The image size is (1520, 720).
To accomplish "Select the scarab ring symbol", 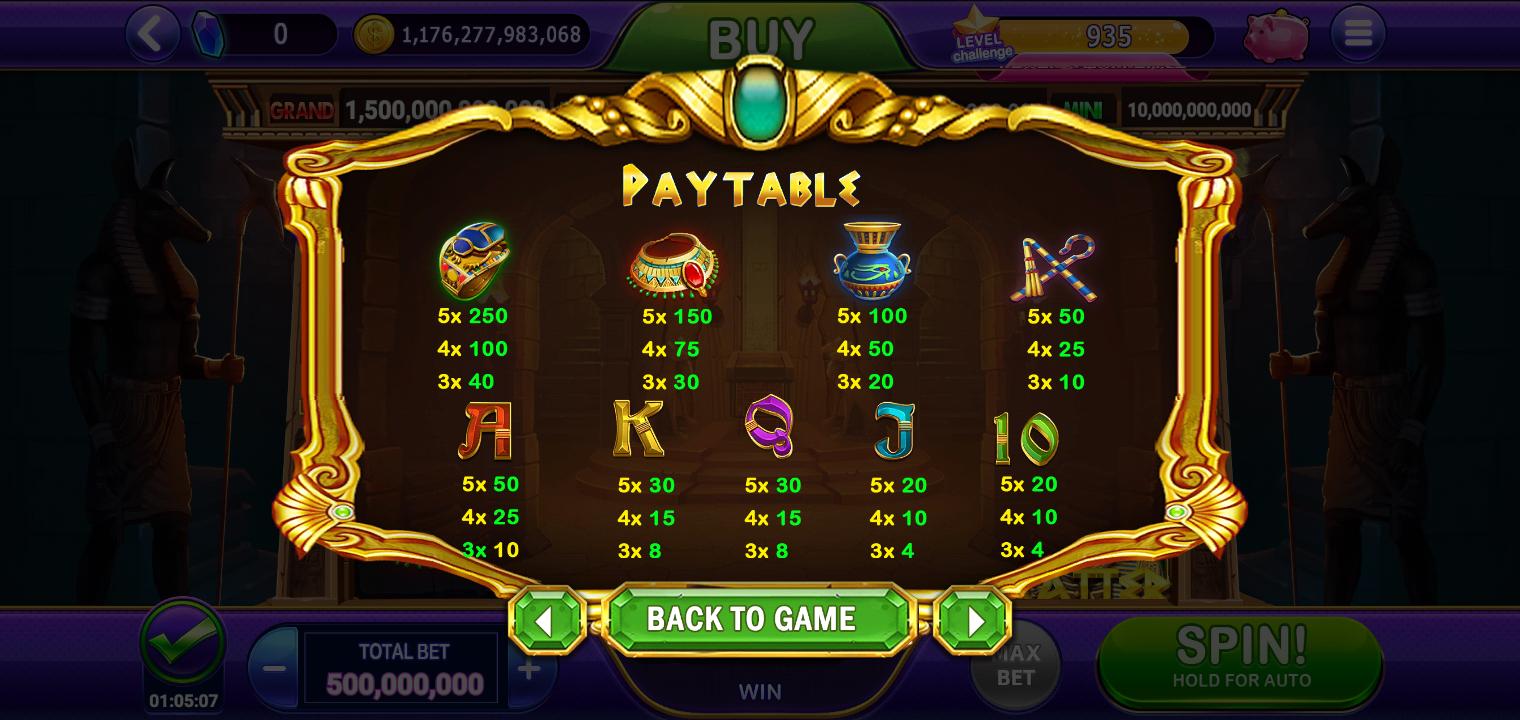I will 472,260.
